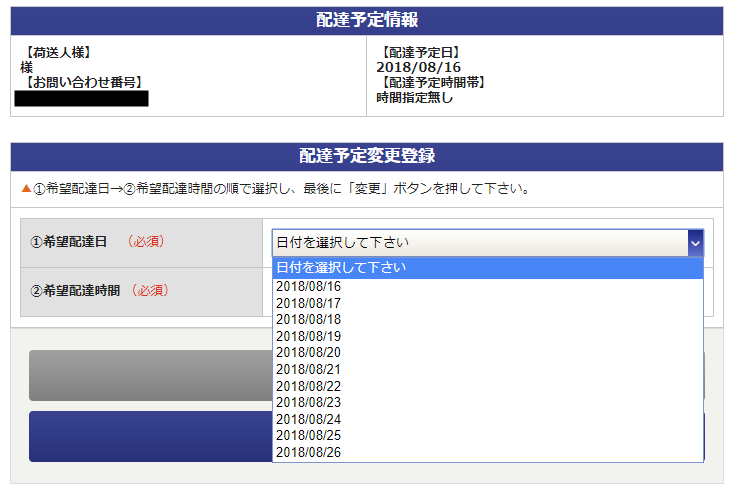Select the 2018/08/25 option
This screenshot has width=734, height=496.
click(308, 435)
